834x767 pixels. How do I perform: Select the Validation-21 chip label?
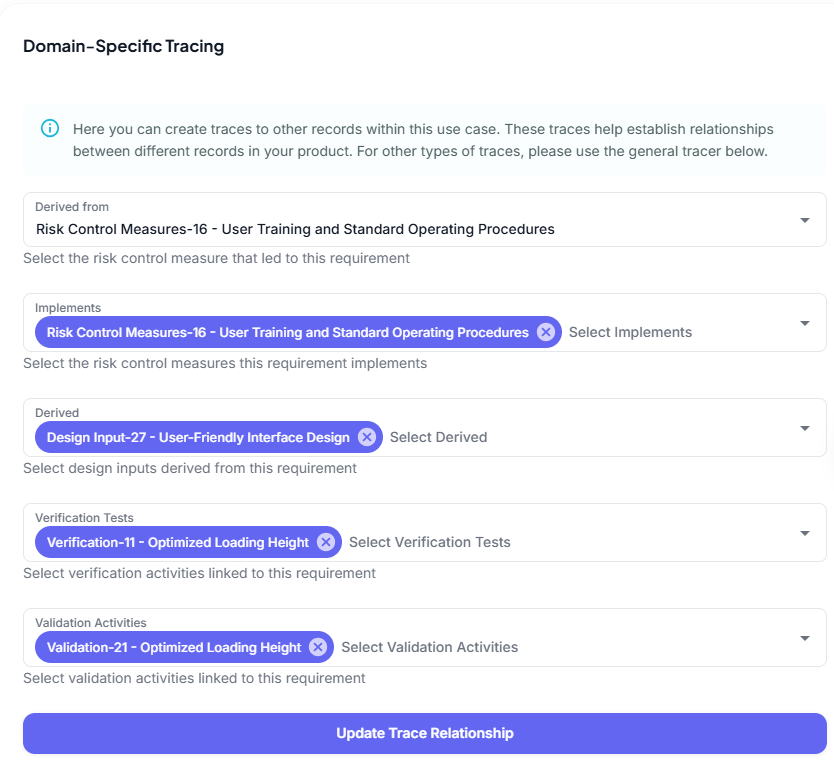[x=174, y=647]
